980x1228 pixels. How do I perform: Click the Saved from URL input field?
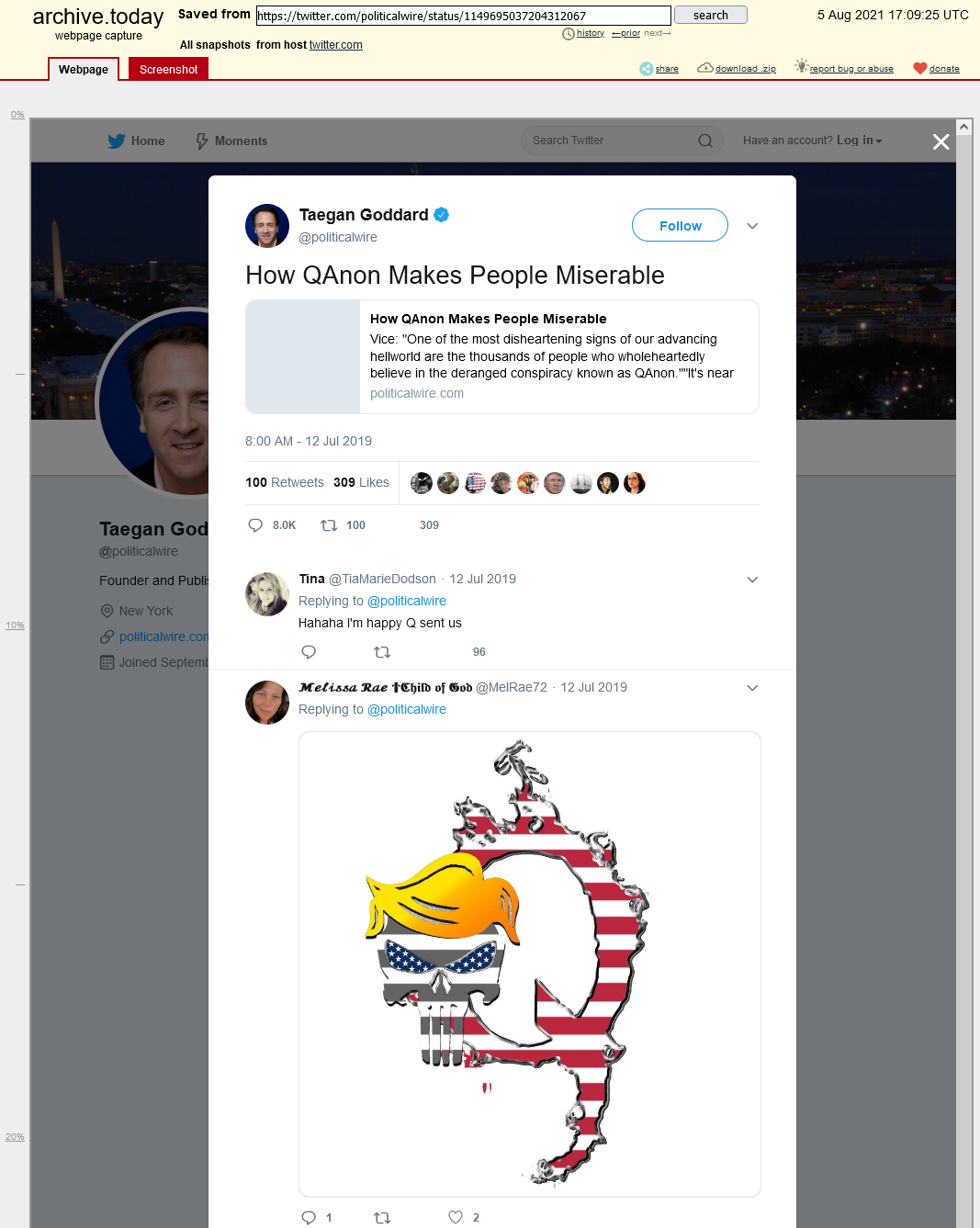pyautogui.click(x=464, y=16)
